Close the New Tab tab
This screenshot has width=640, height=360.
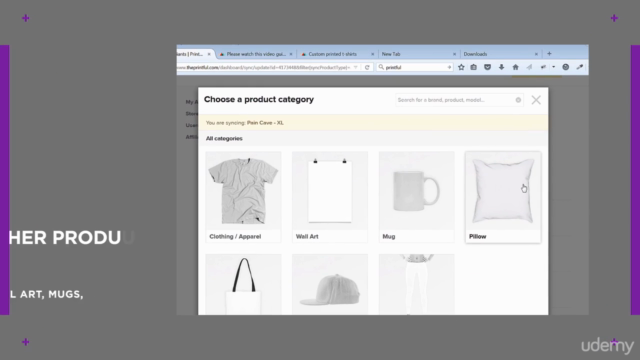pyautogui.click(x=454, y=54)
